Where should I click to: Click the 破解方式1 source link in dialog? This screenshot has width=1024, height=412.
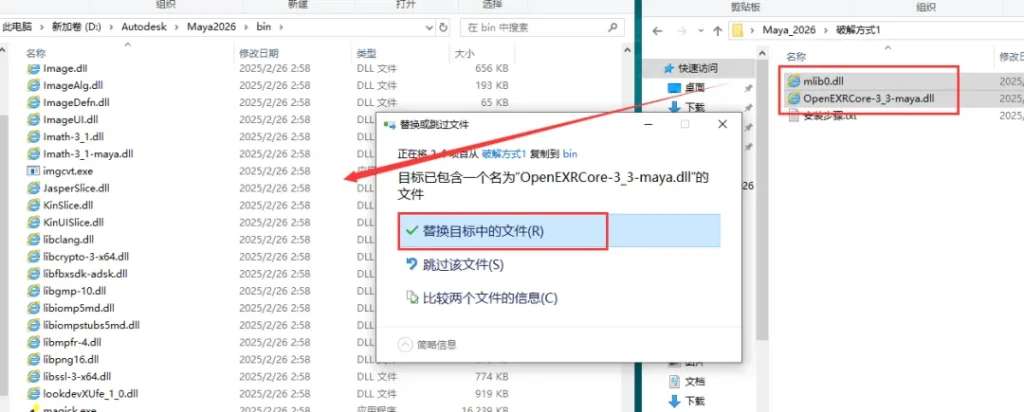point(503,154)
